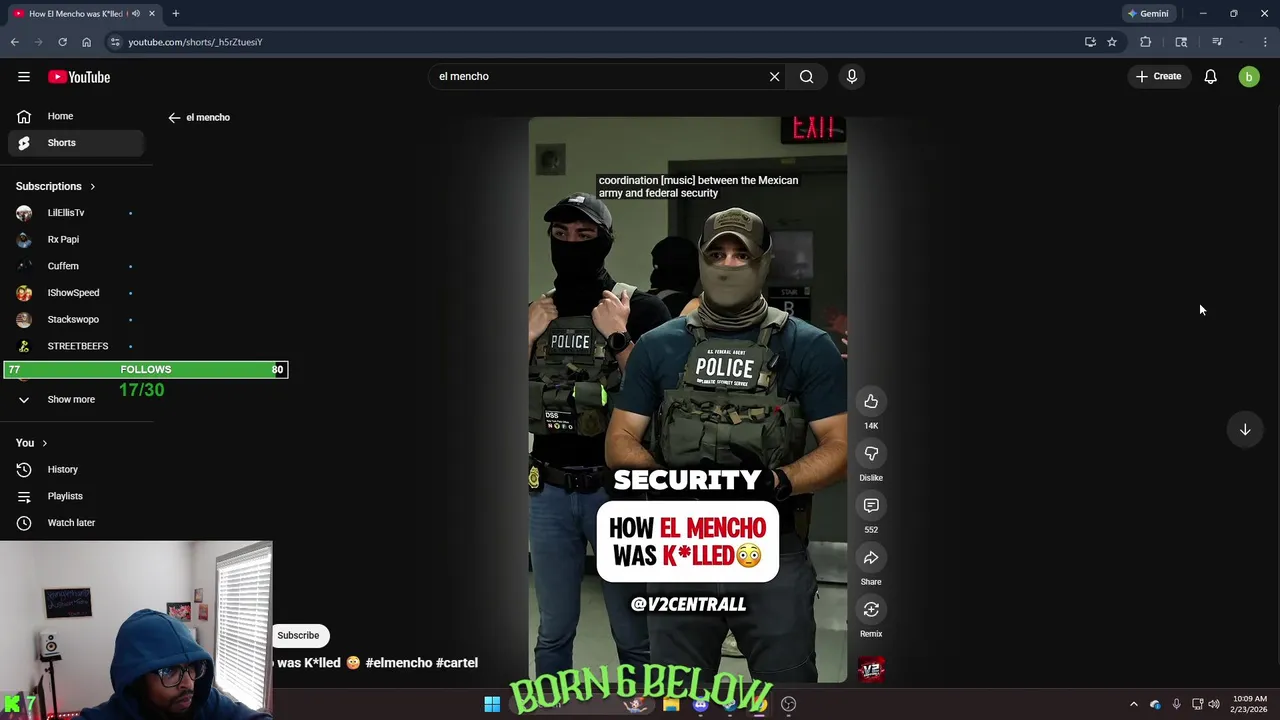Click the address bar URL
Screen dimensions: 1280x720
(x=195, y=42)
